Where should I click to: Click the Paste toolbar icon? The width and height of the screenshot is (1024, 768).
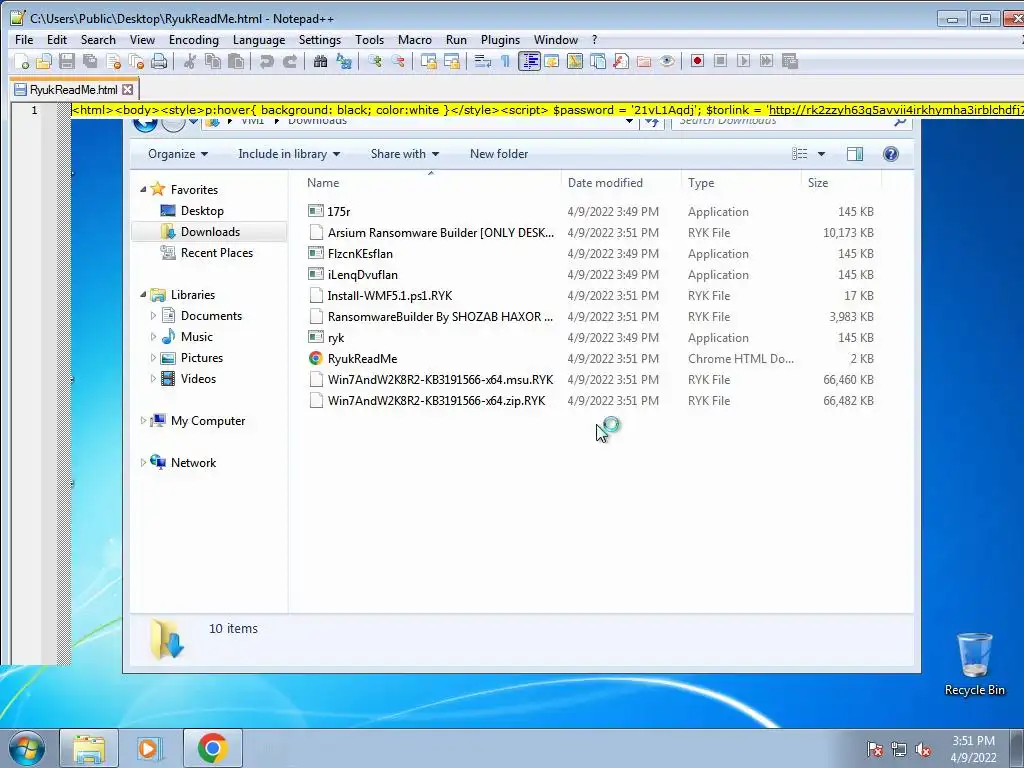click(x=236, y=61)
